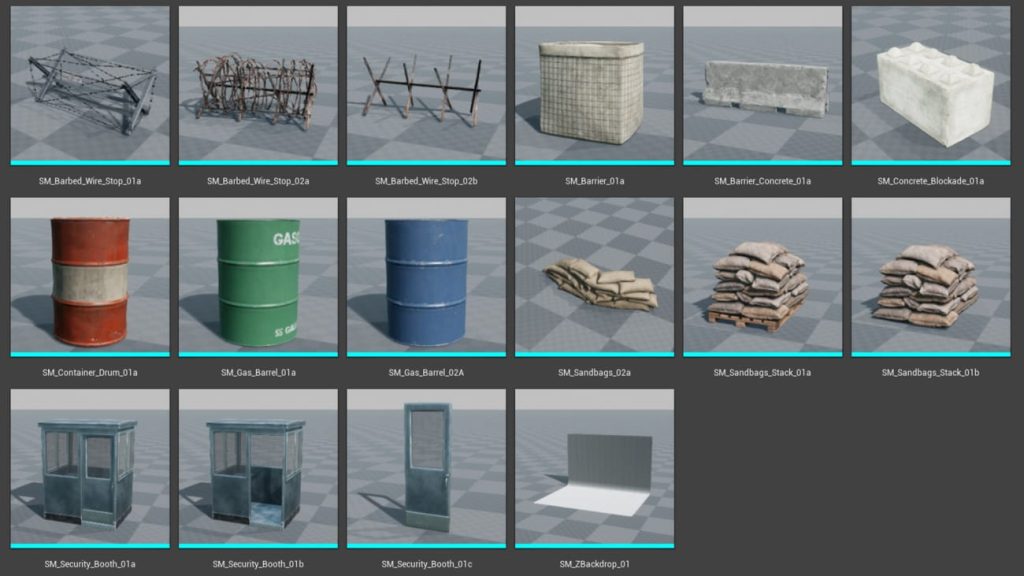Open the SM_Security_Booth_01a thumbnail
This screenshot has width=1024, height=576.
coord(90,469)
